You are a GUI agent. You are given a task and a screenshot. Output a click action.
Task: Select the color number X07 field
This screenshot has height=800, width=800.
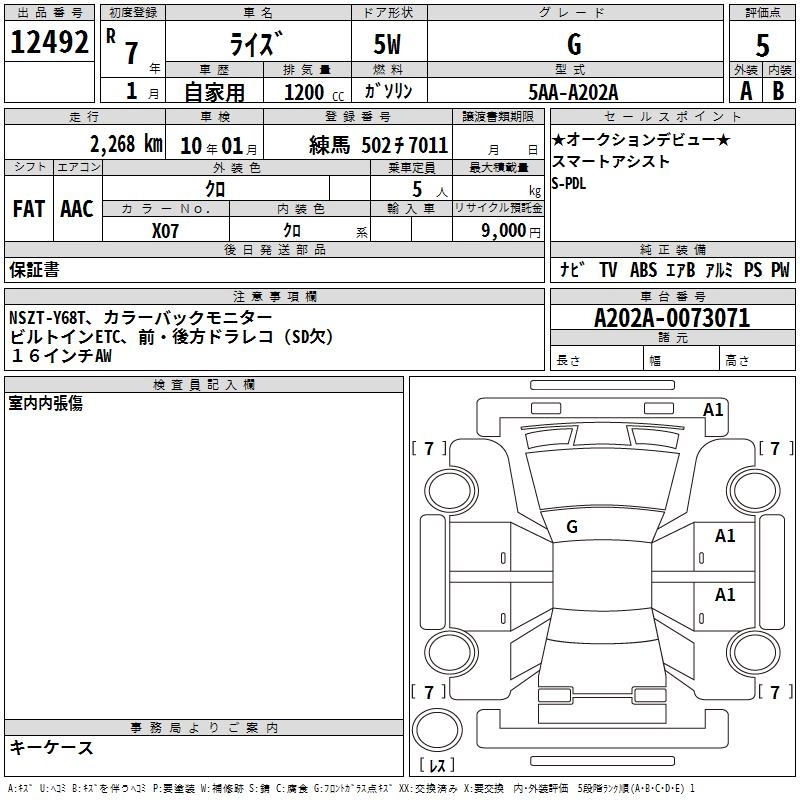tap(166, 230)
